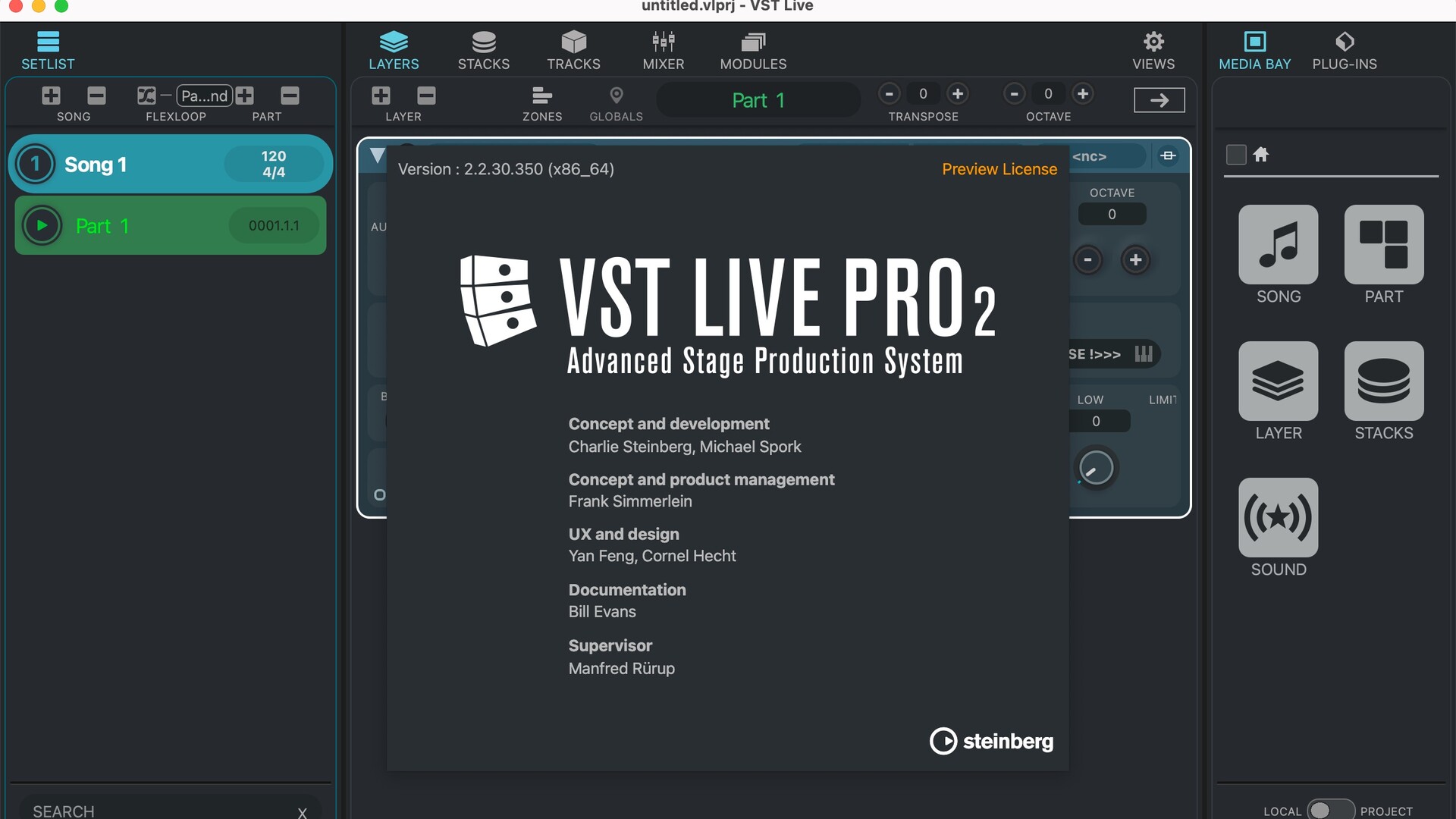Viewport: 1456px width, 819px height.
Task: Open the Views settings gear
Action: coord(1153,50)
